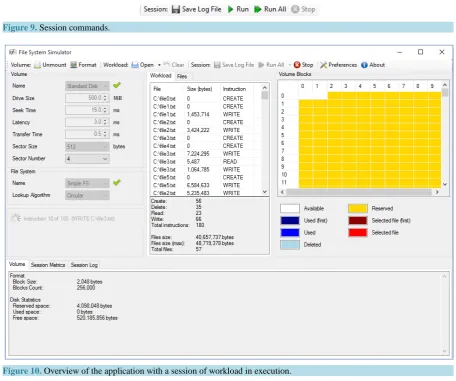456x381 pixels.
Task: Click Run All in Figure 9 session strip
Action: pyautogui.click(x=270, y=9)
